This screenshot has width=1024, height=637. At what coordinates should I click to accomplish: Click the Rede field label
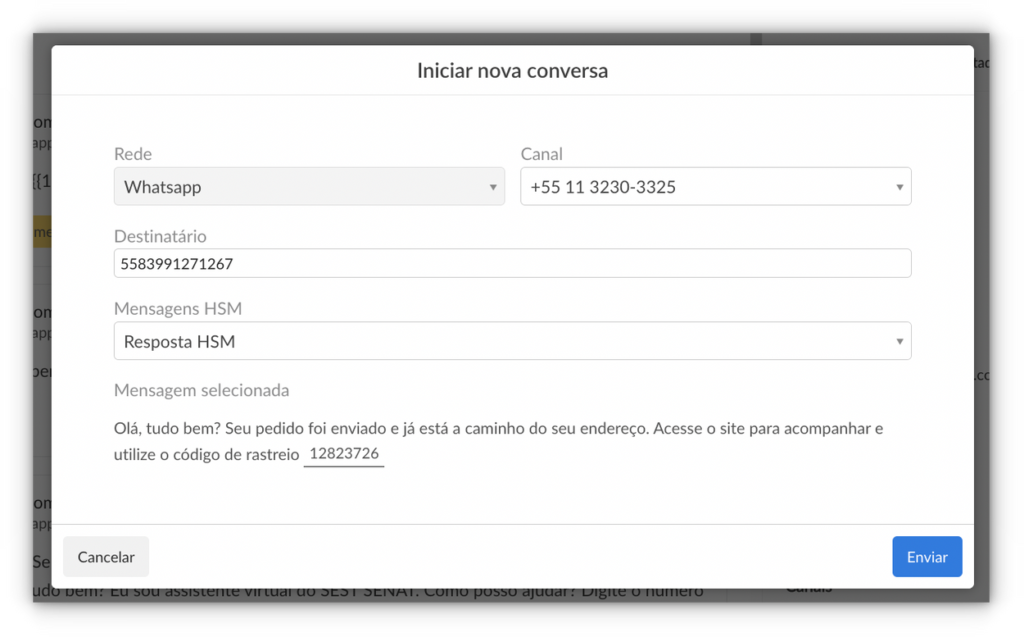pos(133,154)
